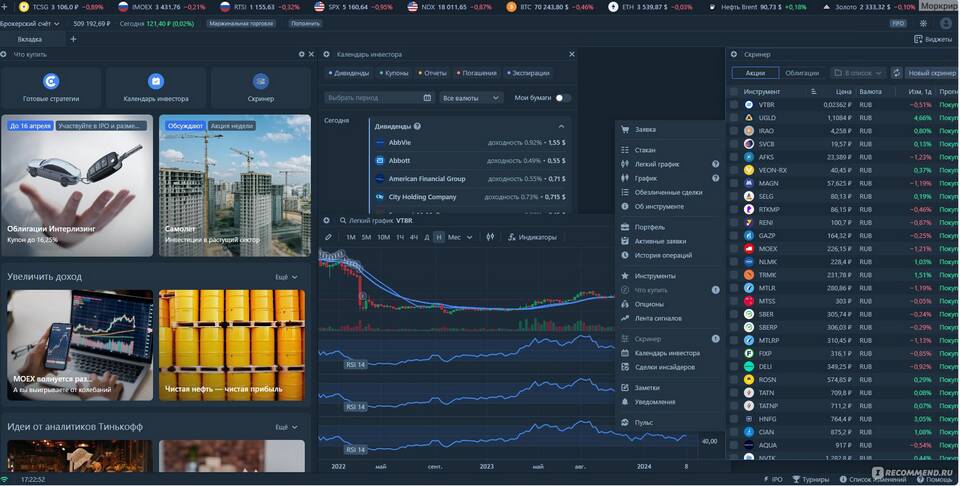The image size is (960, 486).
Task: Choose Заявка from widgets menu
Action: click(668, 130)
